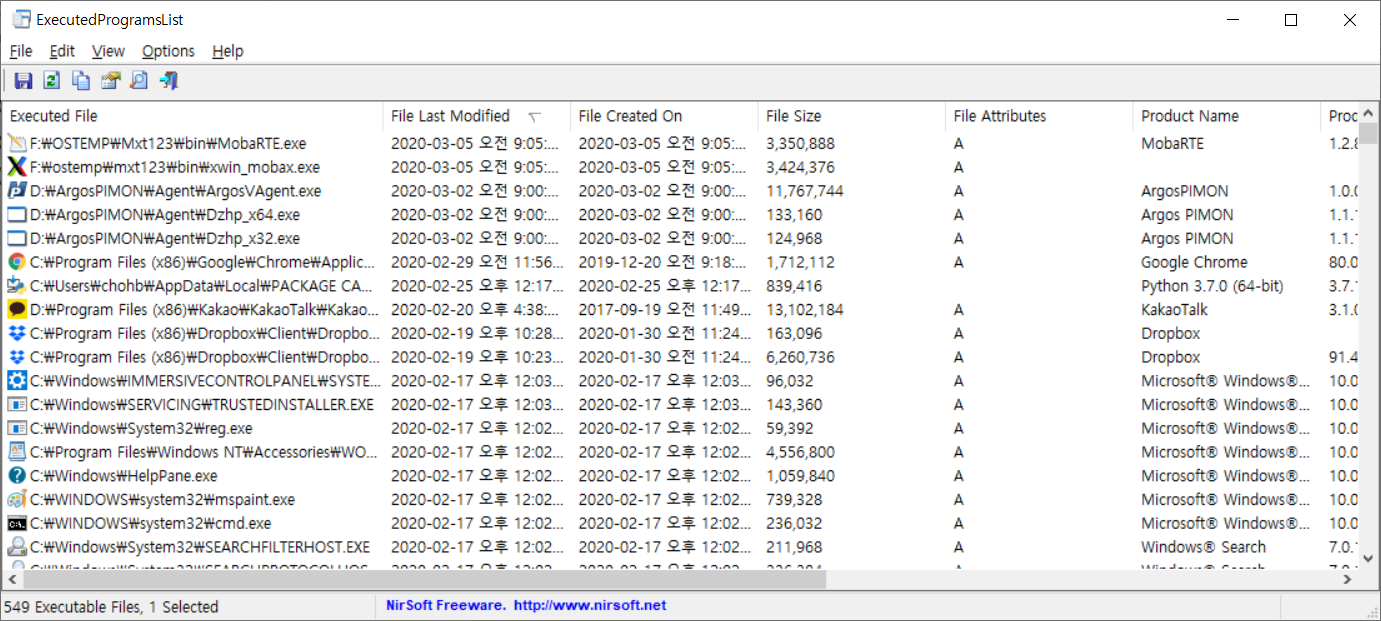The image size is (1381, 621).
Task: Click the ArgosPIMON product name cell
Action: point(1185,191)
